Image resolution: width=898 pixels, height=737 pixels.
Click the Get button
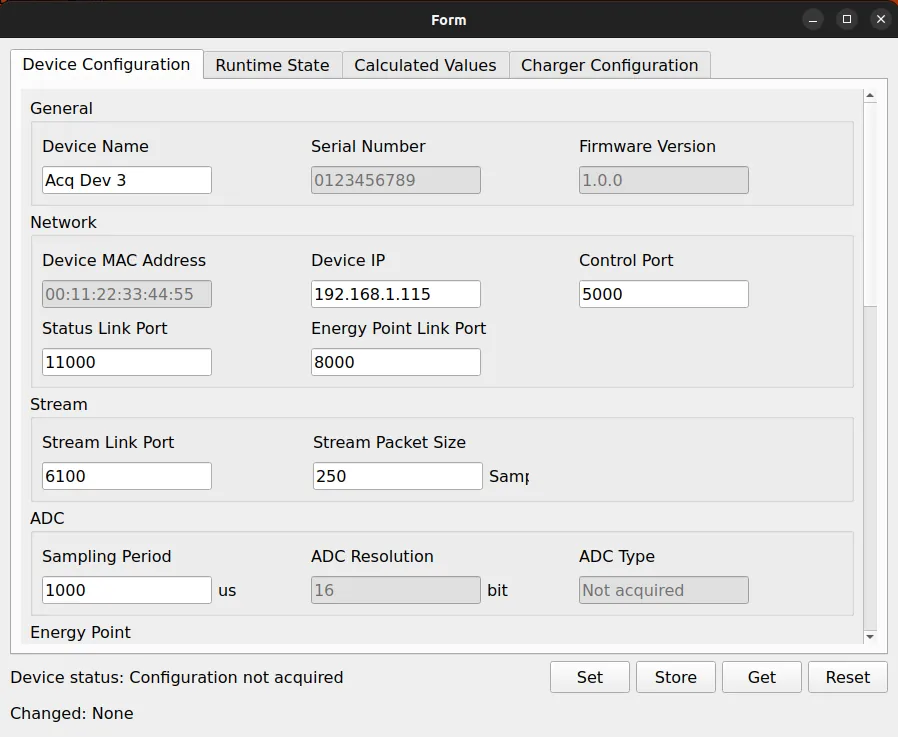(x=762, y=677)
